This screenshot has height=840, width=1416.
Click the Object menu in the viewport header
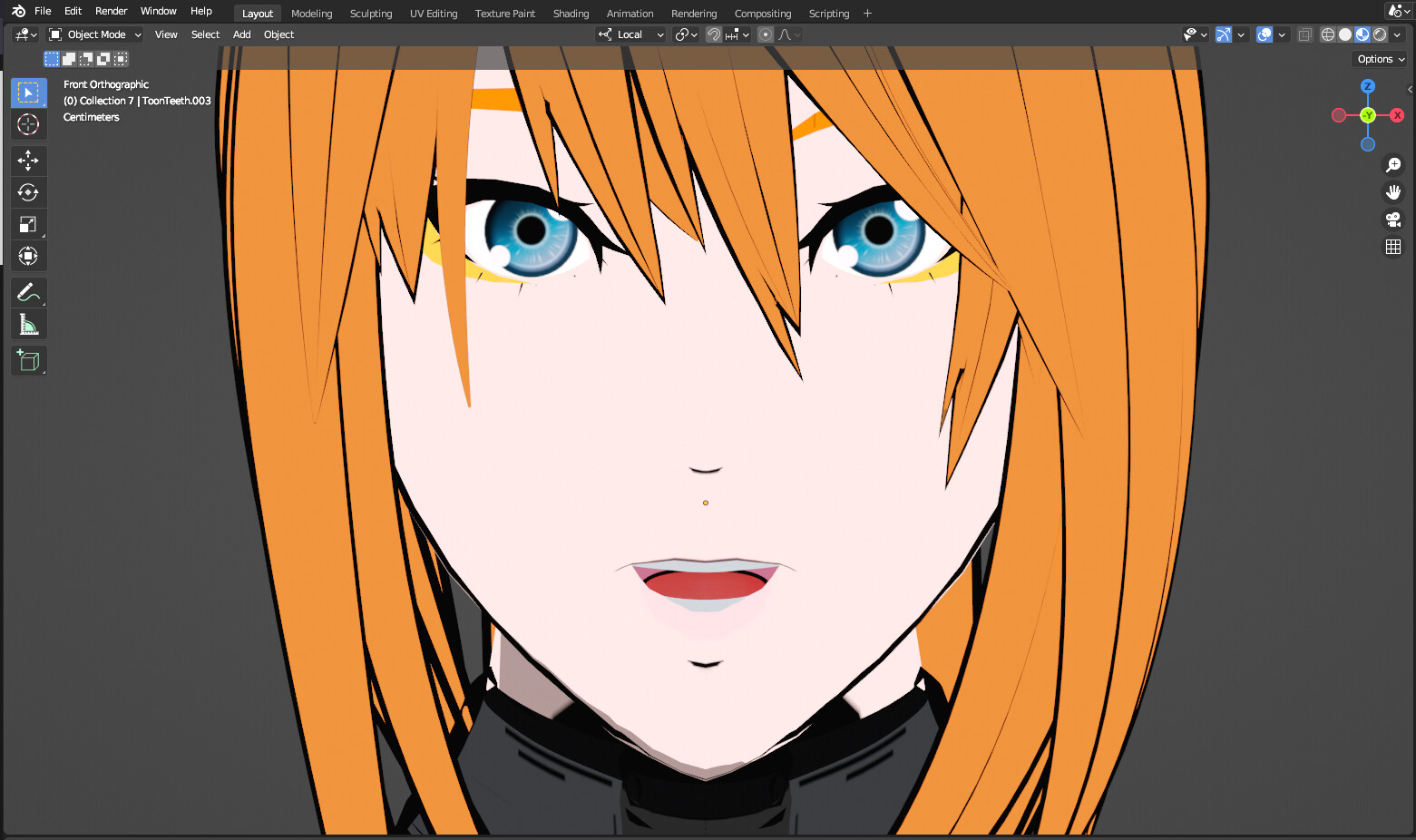(278, 34)
